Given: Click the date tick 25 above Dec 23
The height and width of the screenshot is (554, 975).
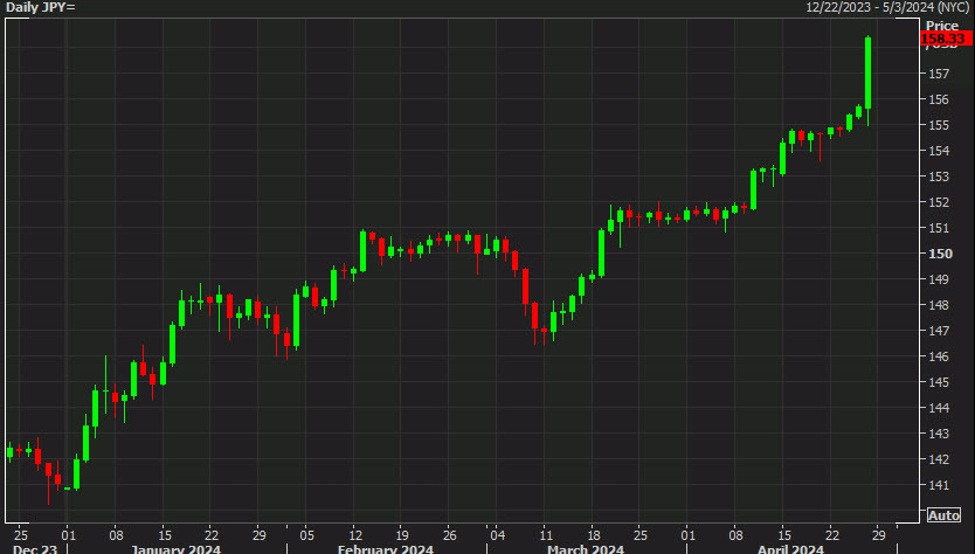Looking at the screenshot, I should (21, 535).
